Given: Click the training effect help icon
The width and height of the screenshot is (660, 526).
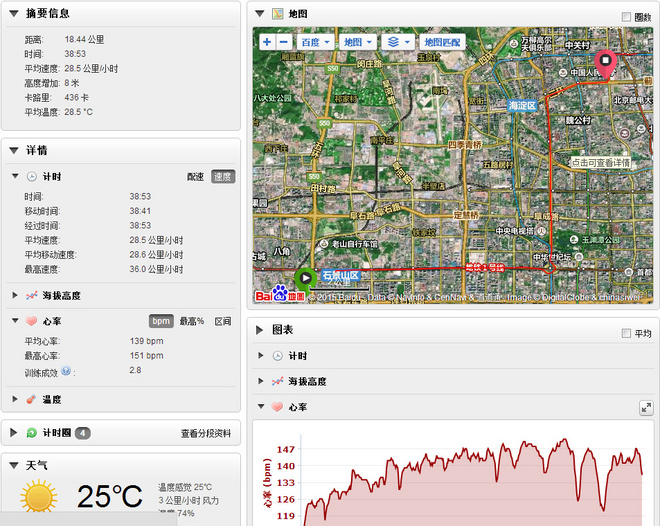Looking at the screenshot, I should [66, 371].
